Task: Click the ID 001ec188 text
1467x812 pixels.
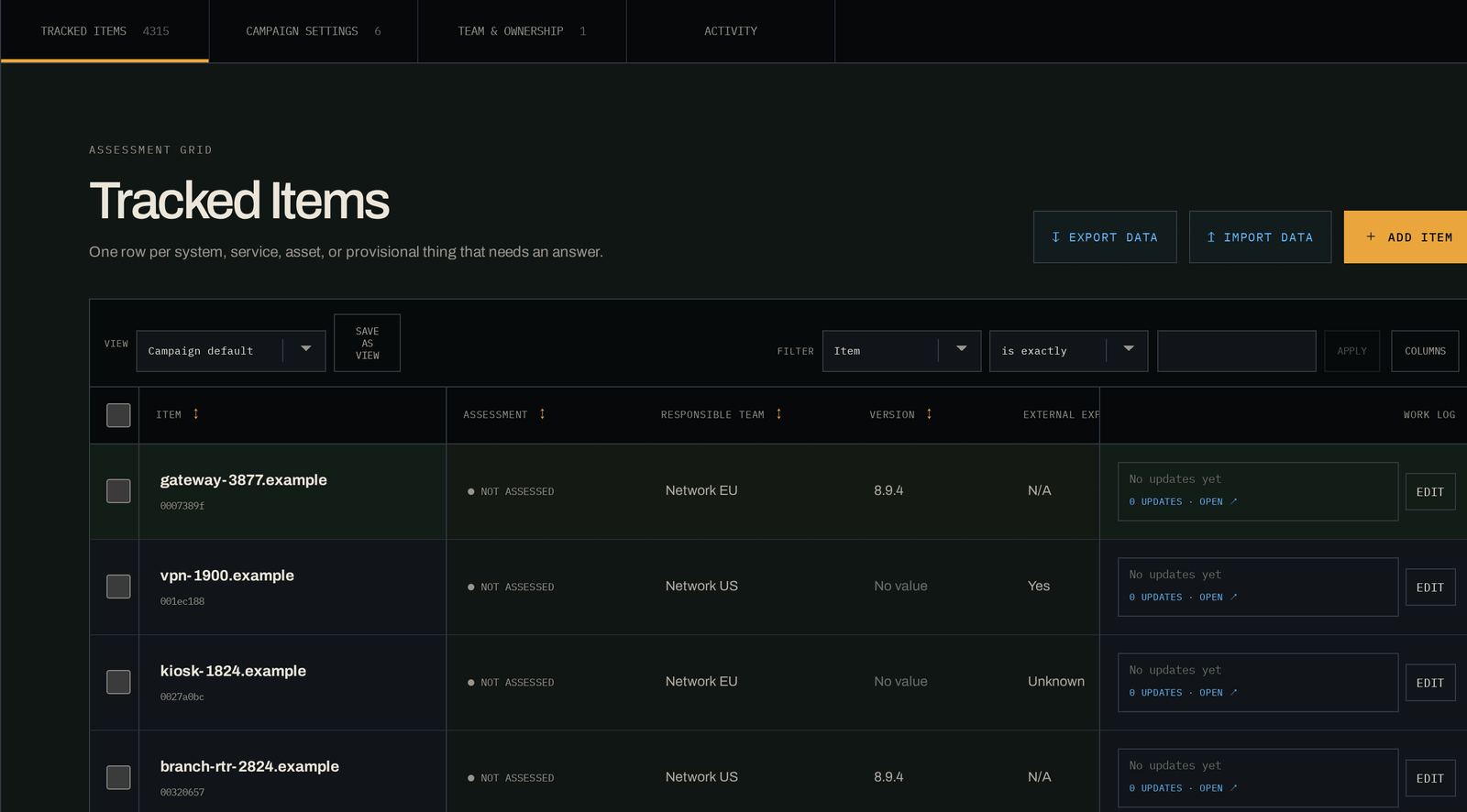Action: coord(182,601)
